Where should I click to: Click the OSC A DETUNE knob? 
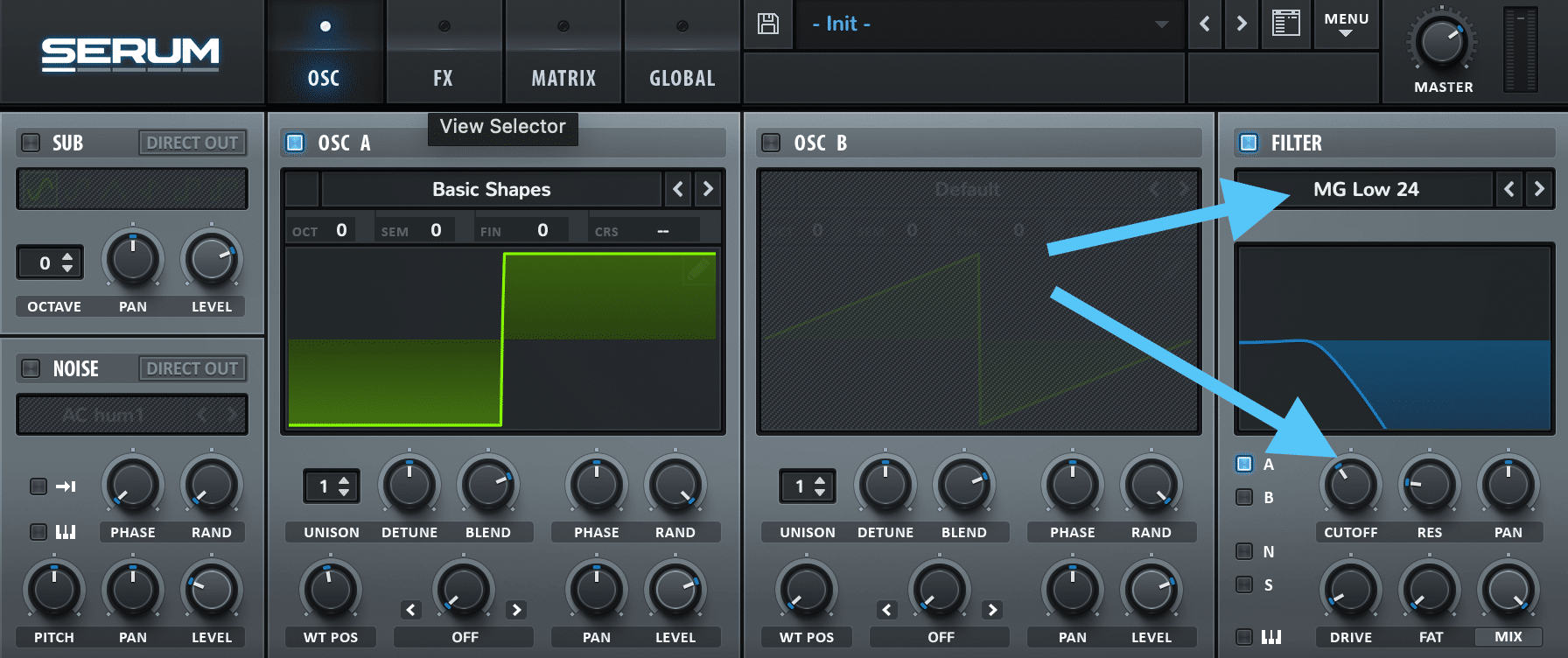click(409, 485)
